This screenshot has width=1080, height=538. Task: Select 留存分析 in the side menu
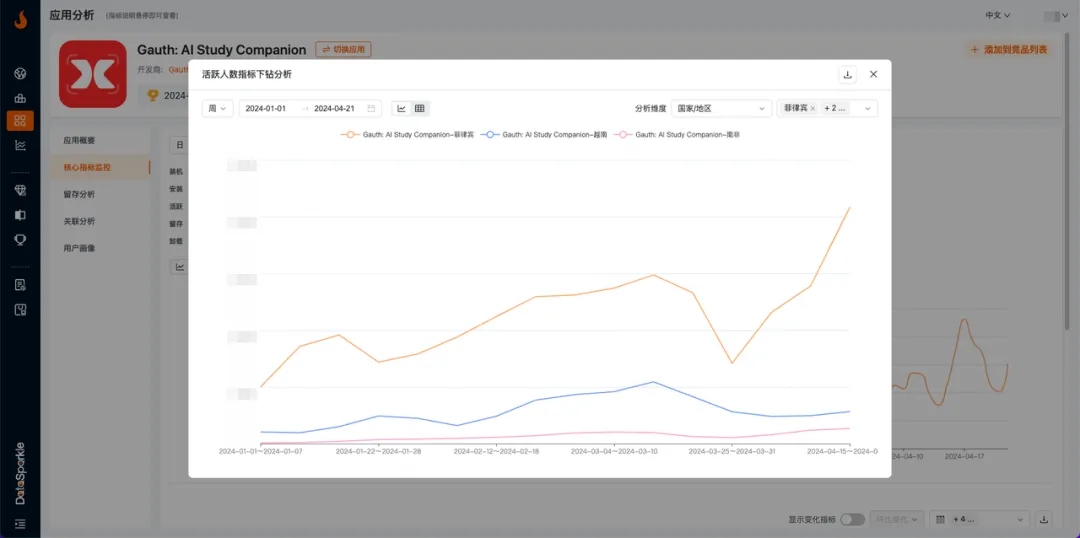tap(79, 194)
